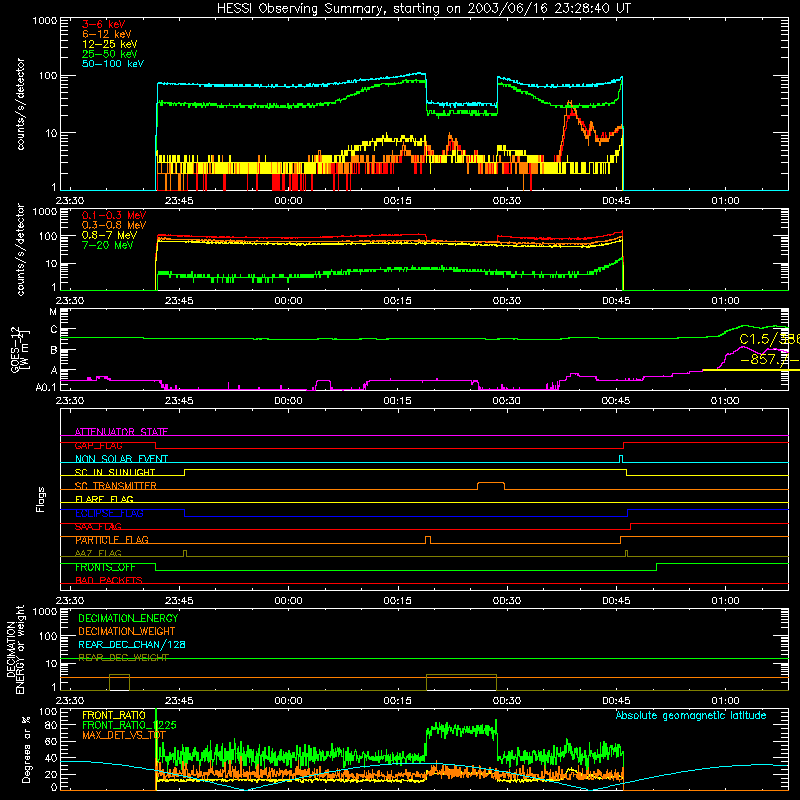
Task: Click the counts/s/detector axis title of the MeV panel
Action: click(x=20, y=249)
